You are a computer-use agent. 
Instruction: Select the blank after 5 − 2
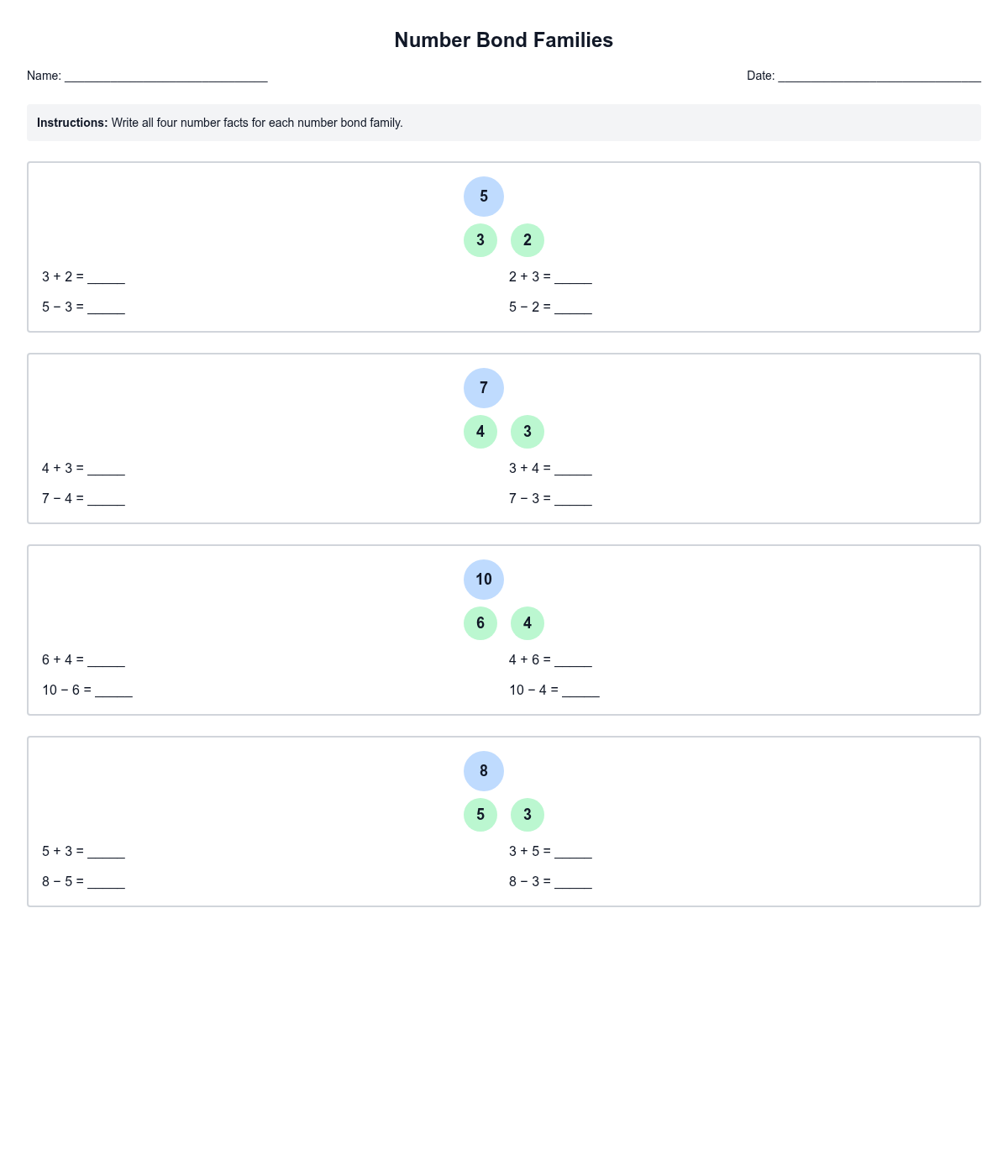click(x=573, y=307)
